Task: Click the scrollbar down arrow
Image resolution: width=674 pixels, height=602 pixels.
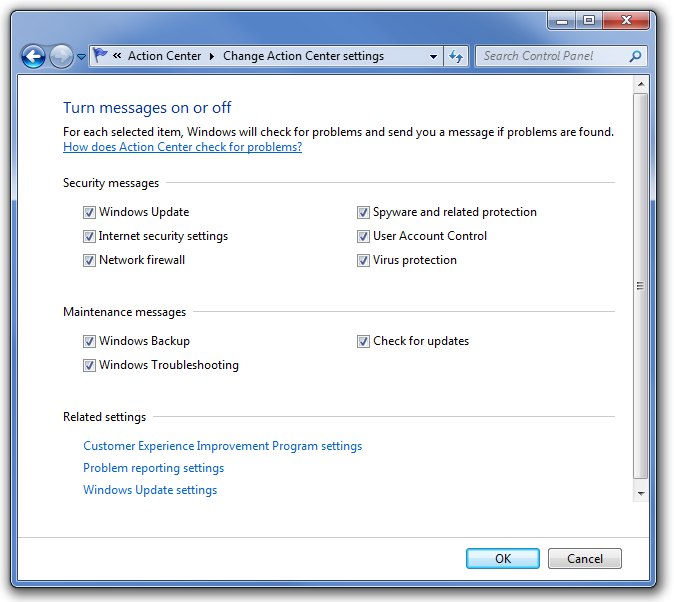Action: [641, 493]
